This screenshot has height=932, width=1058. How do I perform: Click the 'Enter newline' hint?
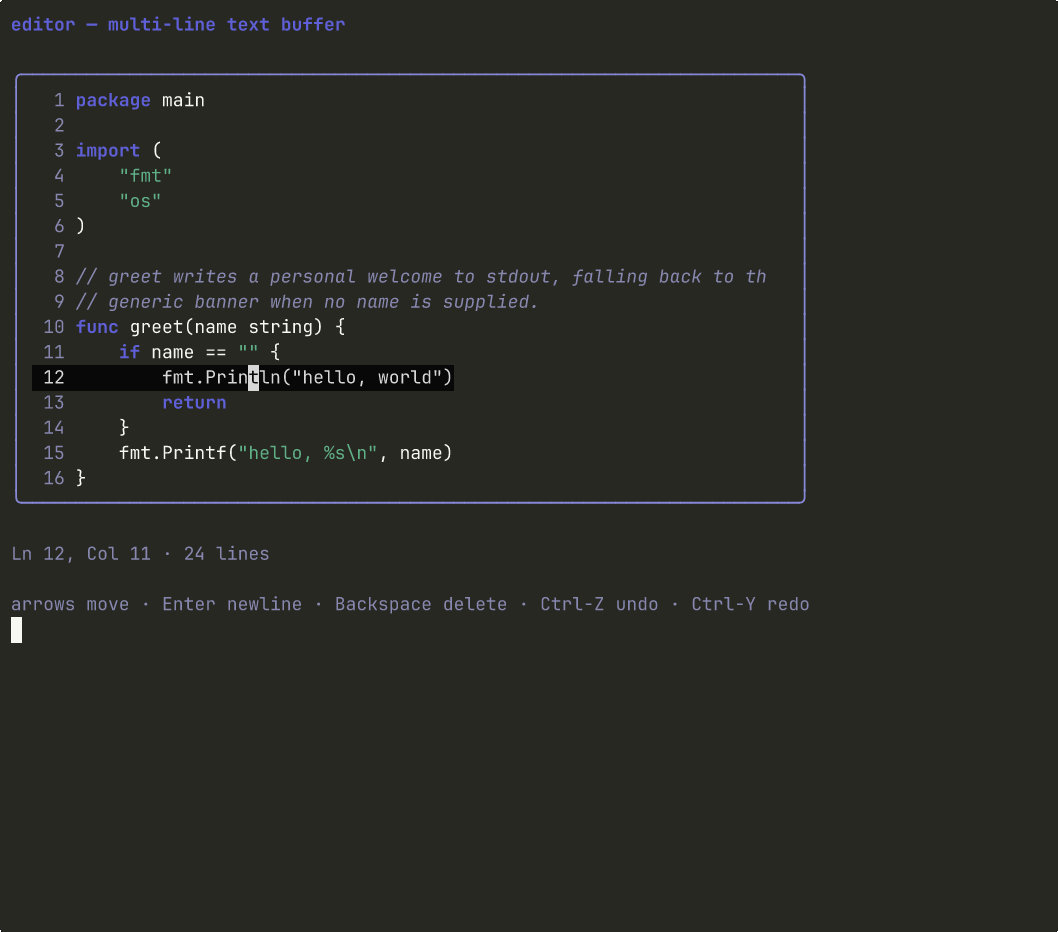[232, 604]
